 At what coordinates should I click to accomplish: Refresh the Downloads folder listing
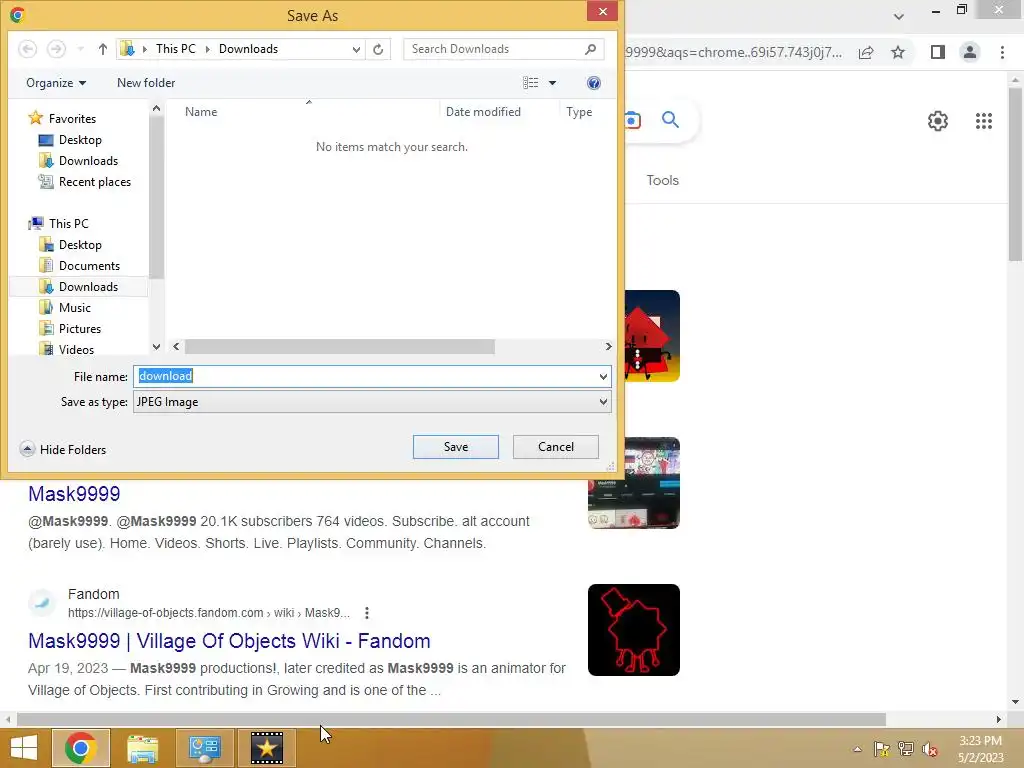click(x=378, y=49)
